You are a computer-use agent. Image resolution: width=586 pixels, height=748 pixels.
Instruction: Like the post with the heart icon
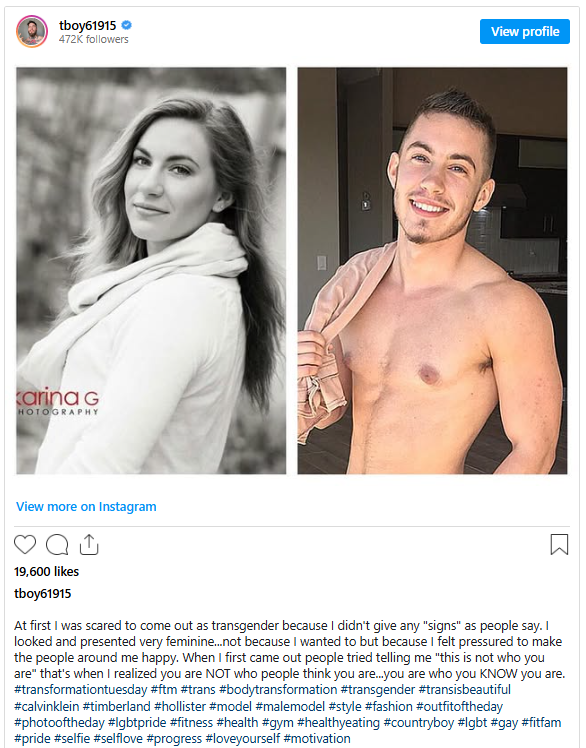25,544
